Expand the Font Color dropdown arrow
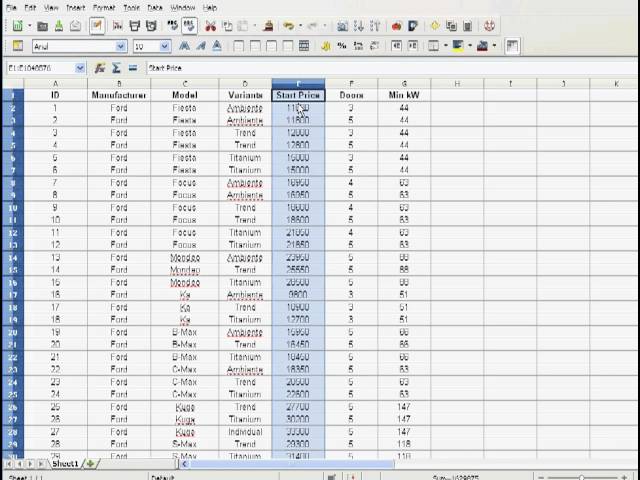 pos(494,46)
